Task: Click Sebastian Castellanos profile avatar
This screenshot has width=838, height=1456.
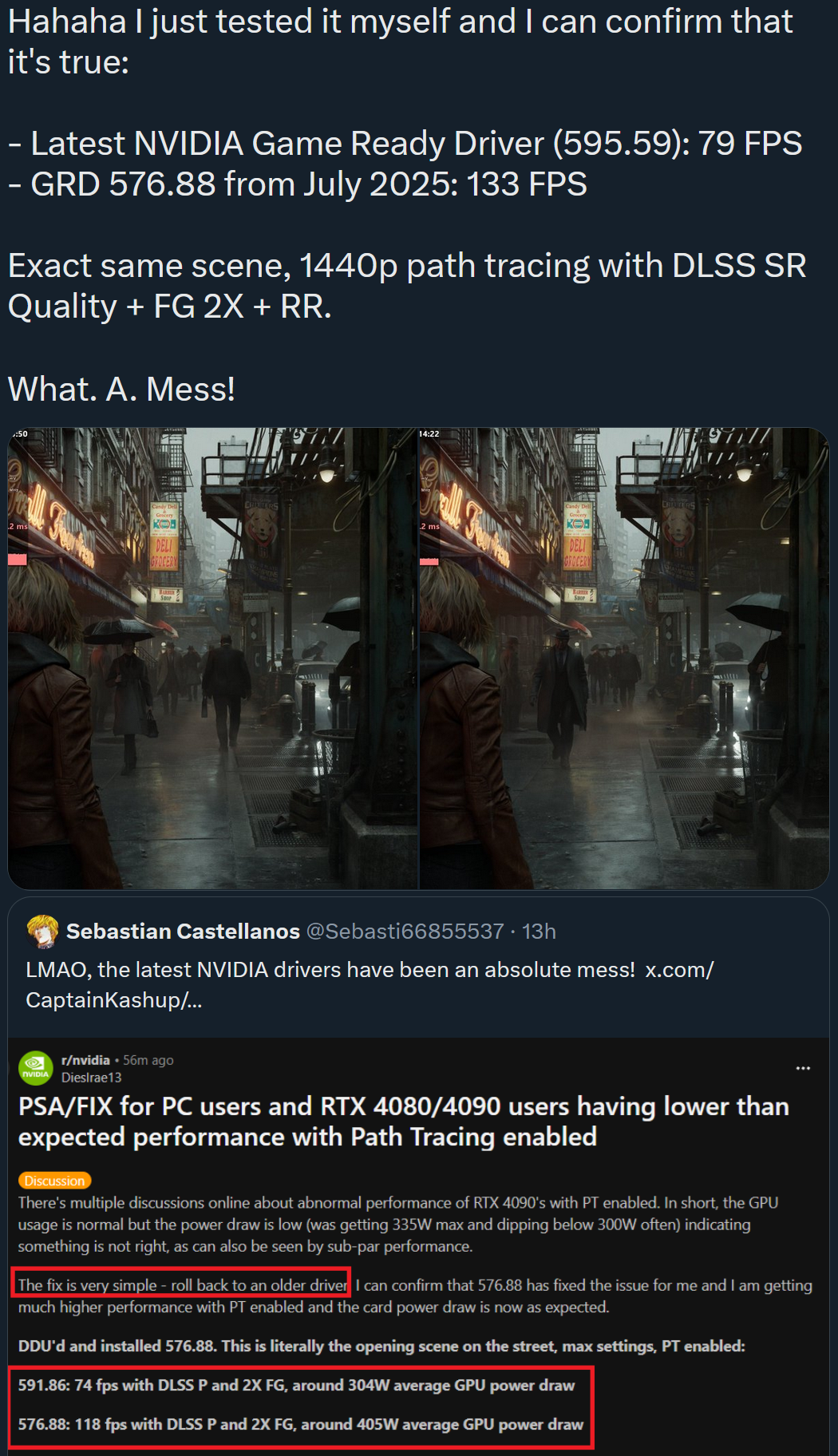Action: (x=43, y=932)
